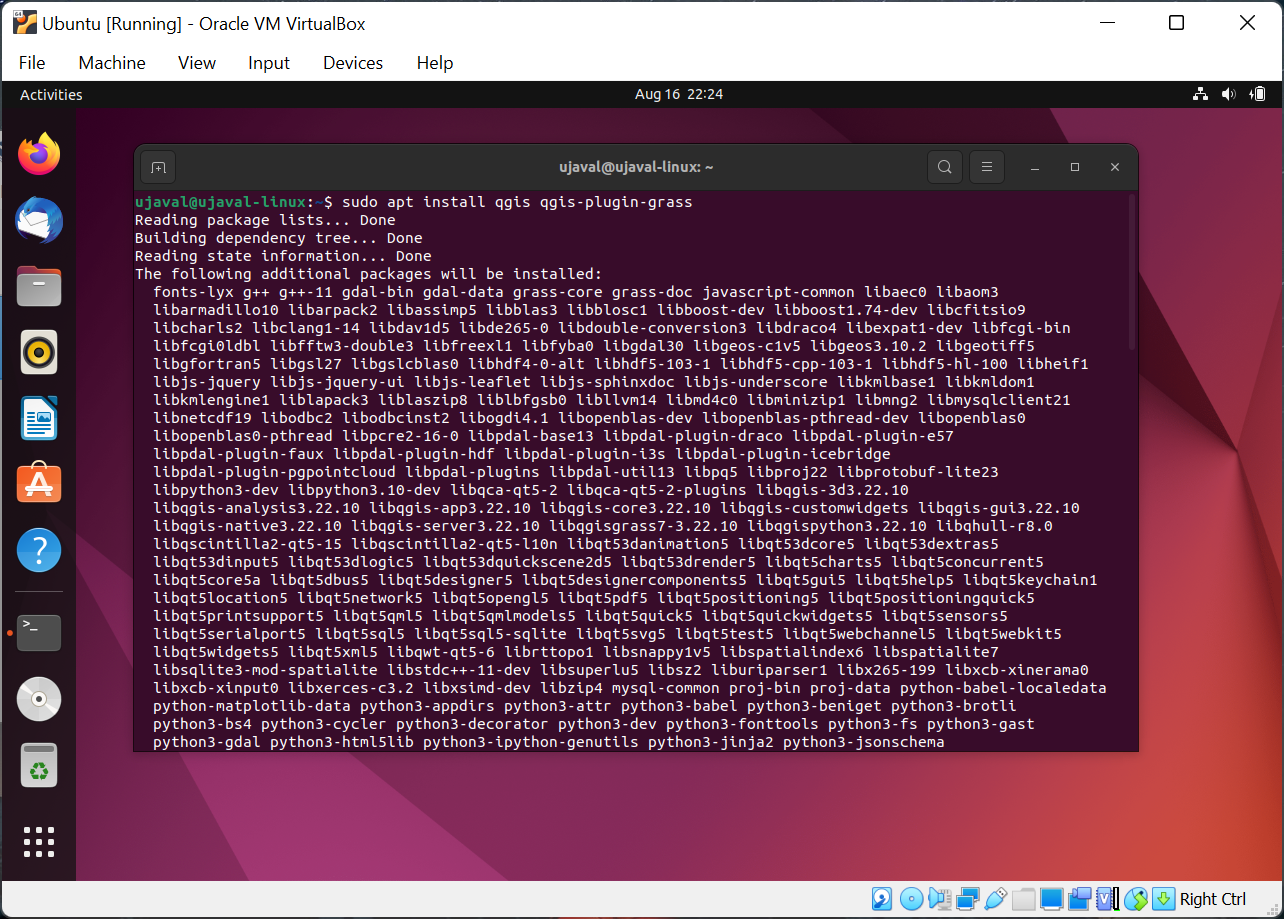
Task: Click the package name 'libqgis-analysis3.22.10'
Action: [256, 508]
